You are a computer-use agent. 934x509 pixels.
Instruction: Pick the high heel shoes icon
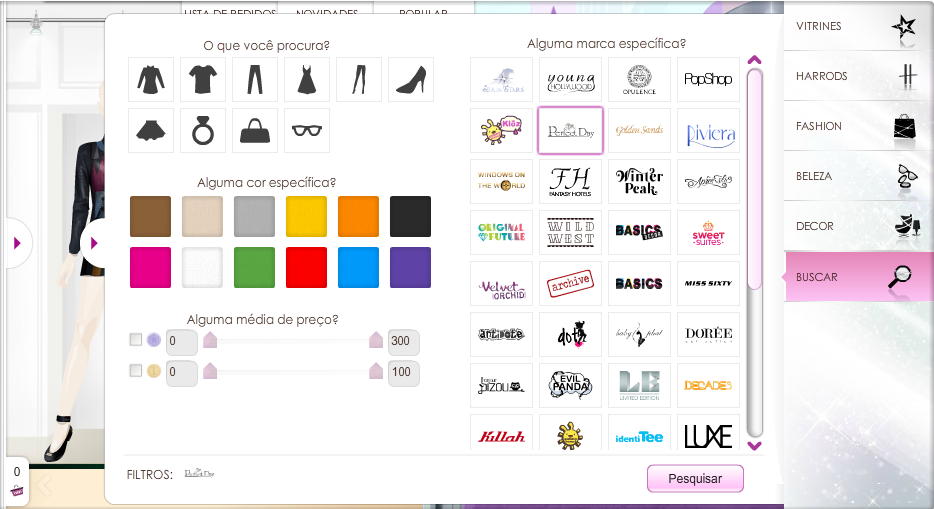(411, 80)
